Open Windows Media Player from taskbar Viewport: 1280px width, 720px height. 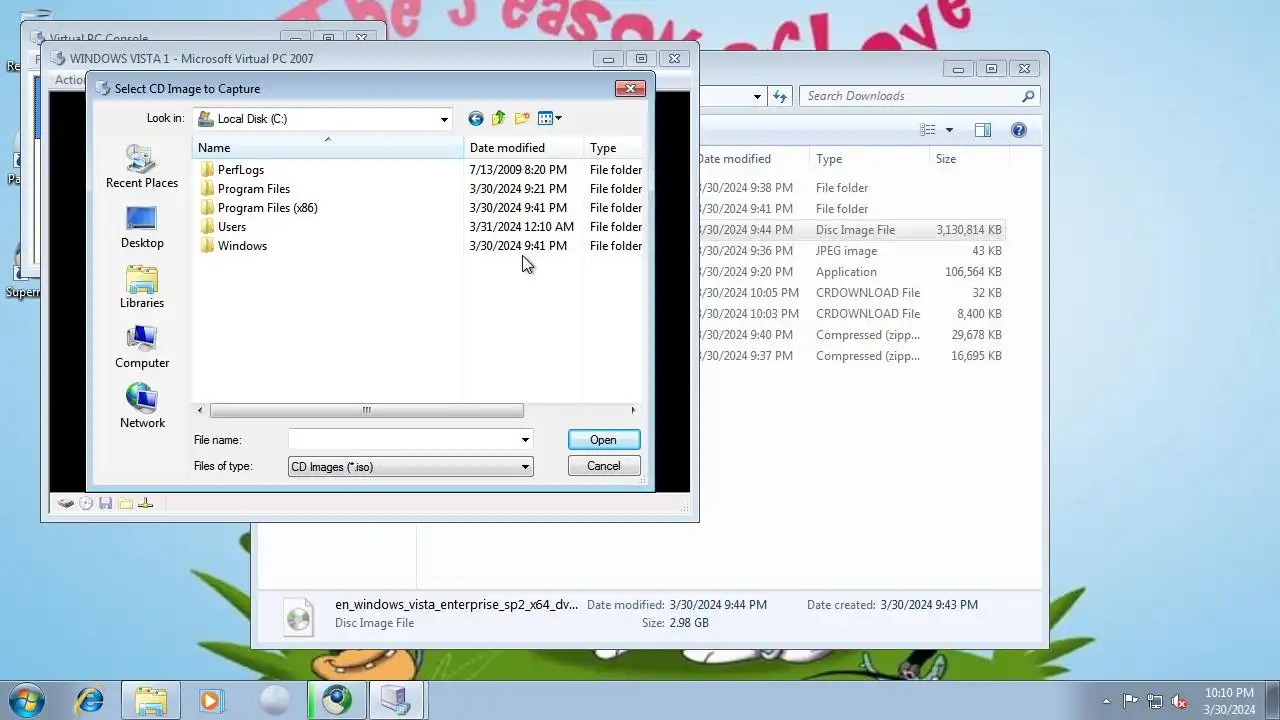(x=211, y=701)
